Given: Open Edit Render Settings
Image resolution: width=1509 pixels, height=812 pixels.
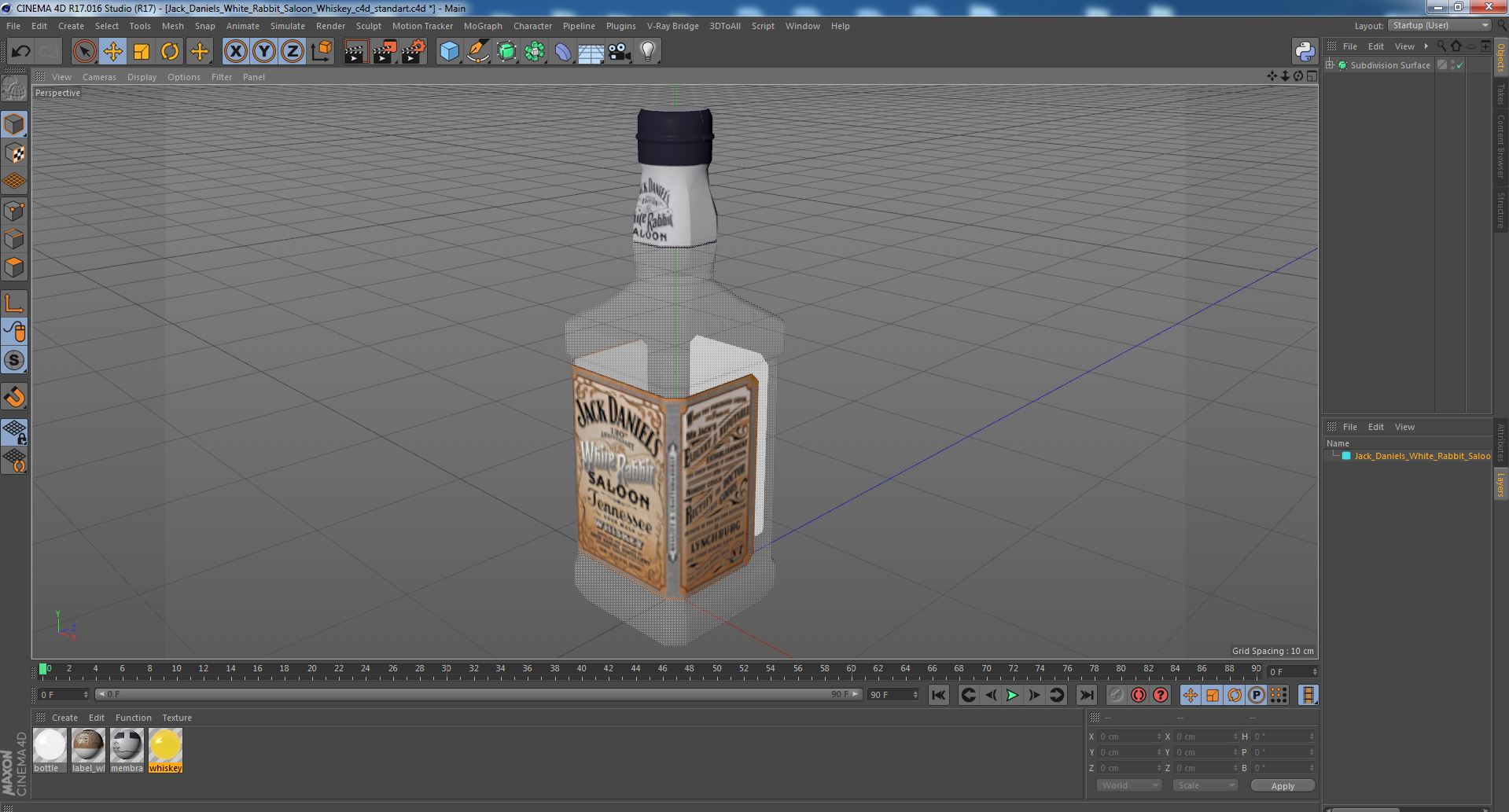Looking at the screenshot, I should pyautogui.click(x=414, y=52).
